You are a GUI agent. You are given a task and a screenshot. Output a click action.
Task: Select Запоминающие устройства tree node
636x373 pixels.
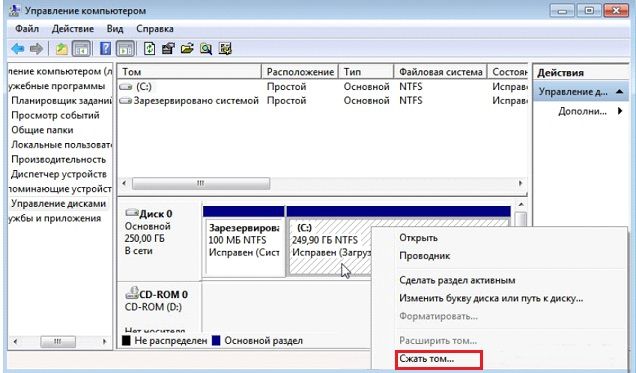click(60, 189)
